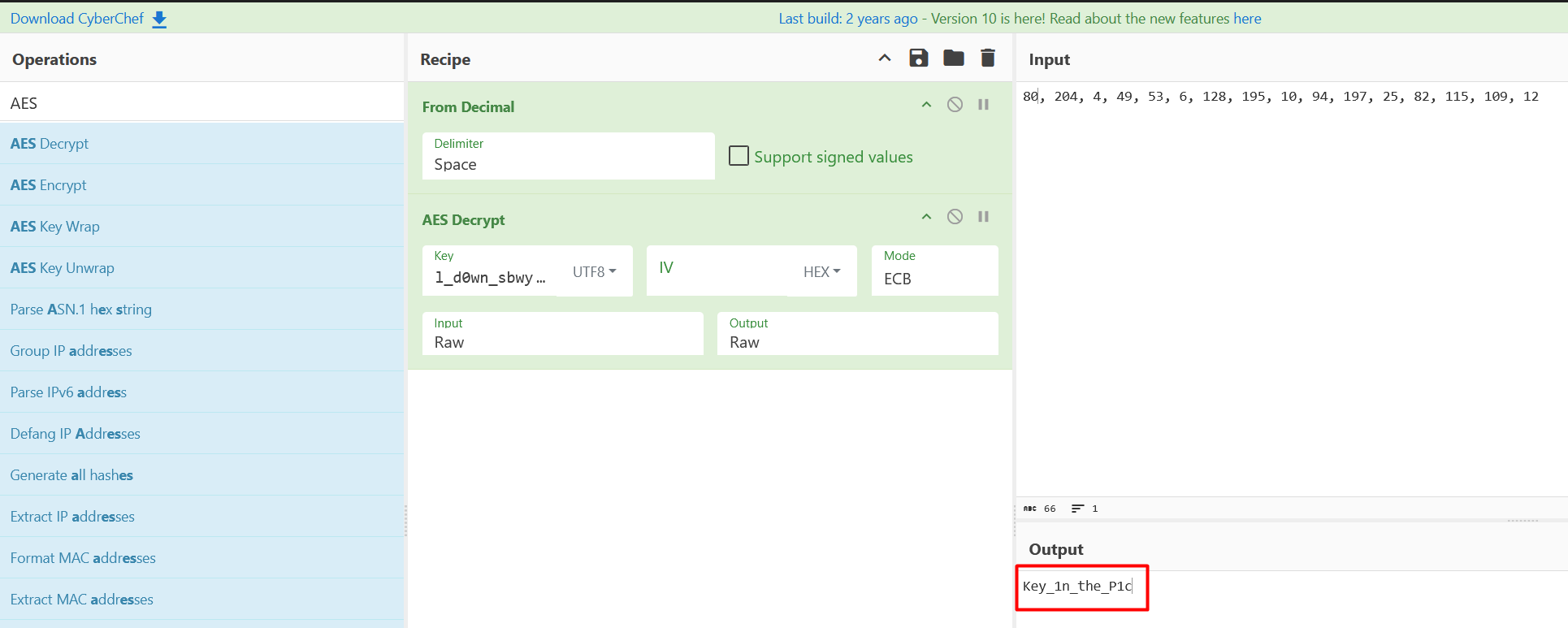Image resolution: width=1568 pixels, height=628 pixels.
Task: Click the operations search field containing AES
Action: click(x=201, y=103)
